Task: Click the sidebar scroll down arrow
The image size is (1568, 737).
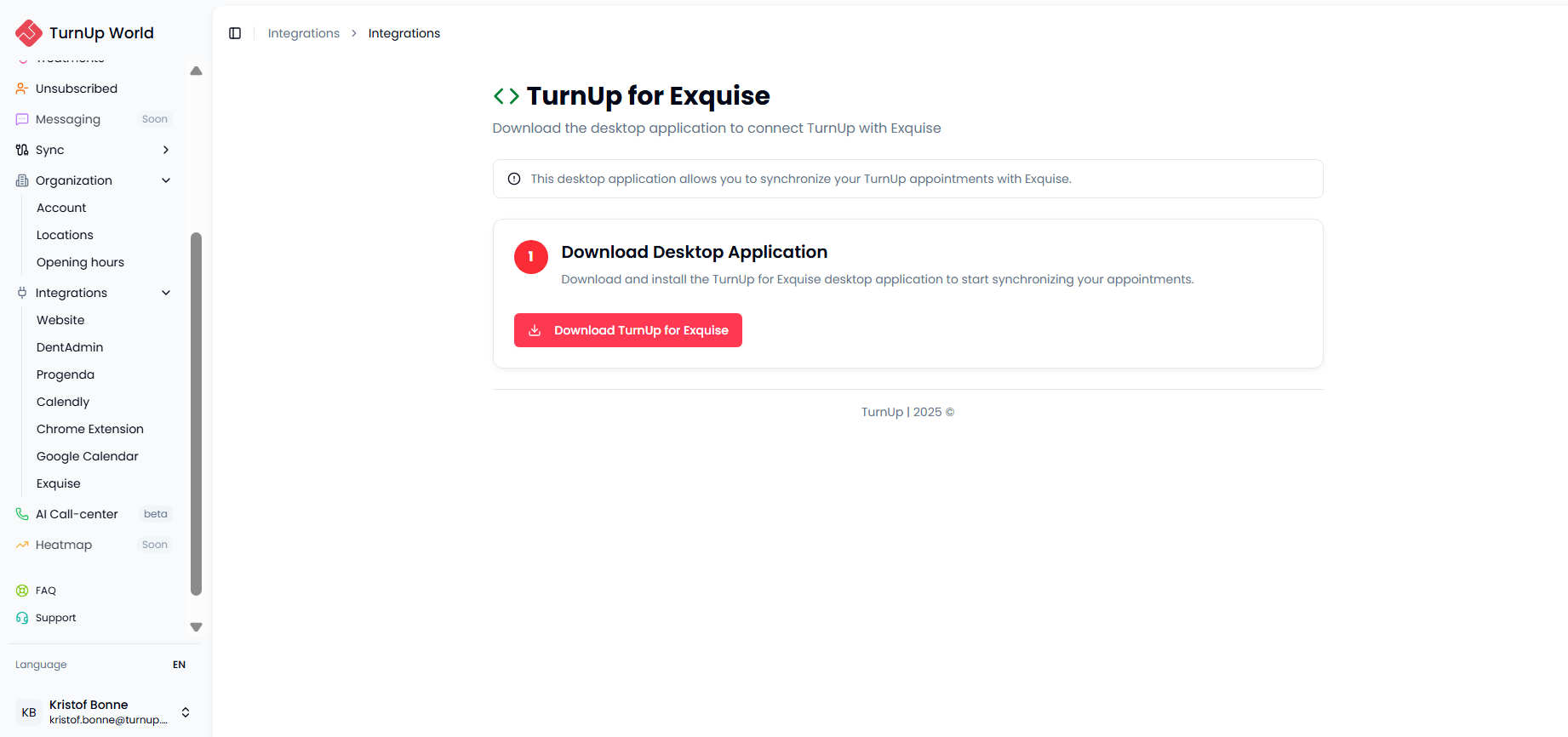Action: (197, 627)
